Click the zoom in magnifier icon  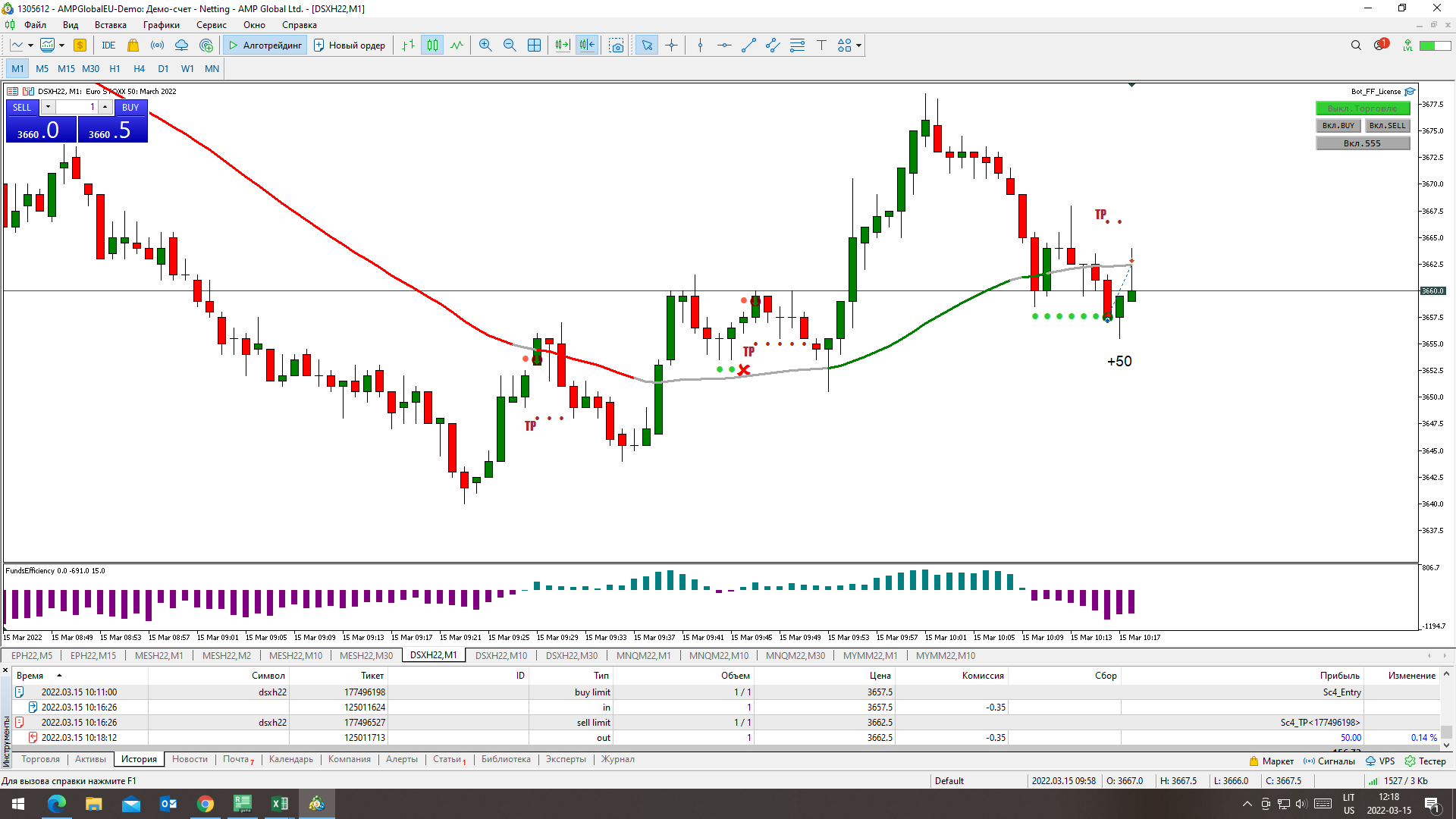(485, 45)
